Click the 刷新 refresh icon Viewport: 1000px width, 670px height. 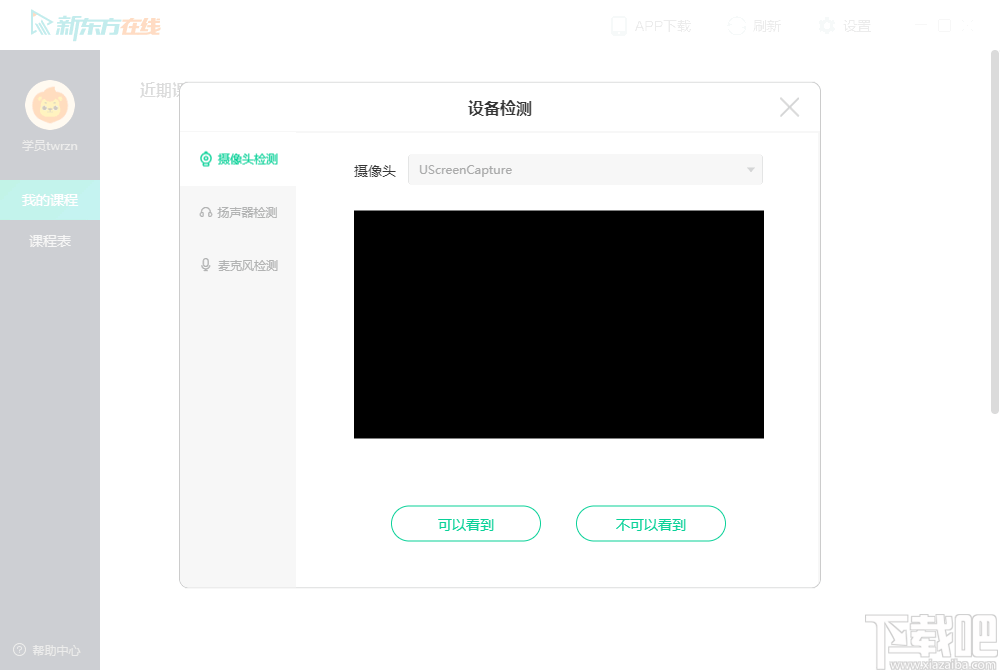[x=736, y=25]
